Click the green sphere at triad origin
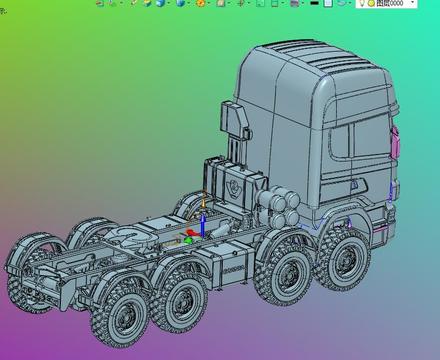This screenshot has width=440, height=360. click(x=188, y=240)
